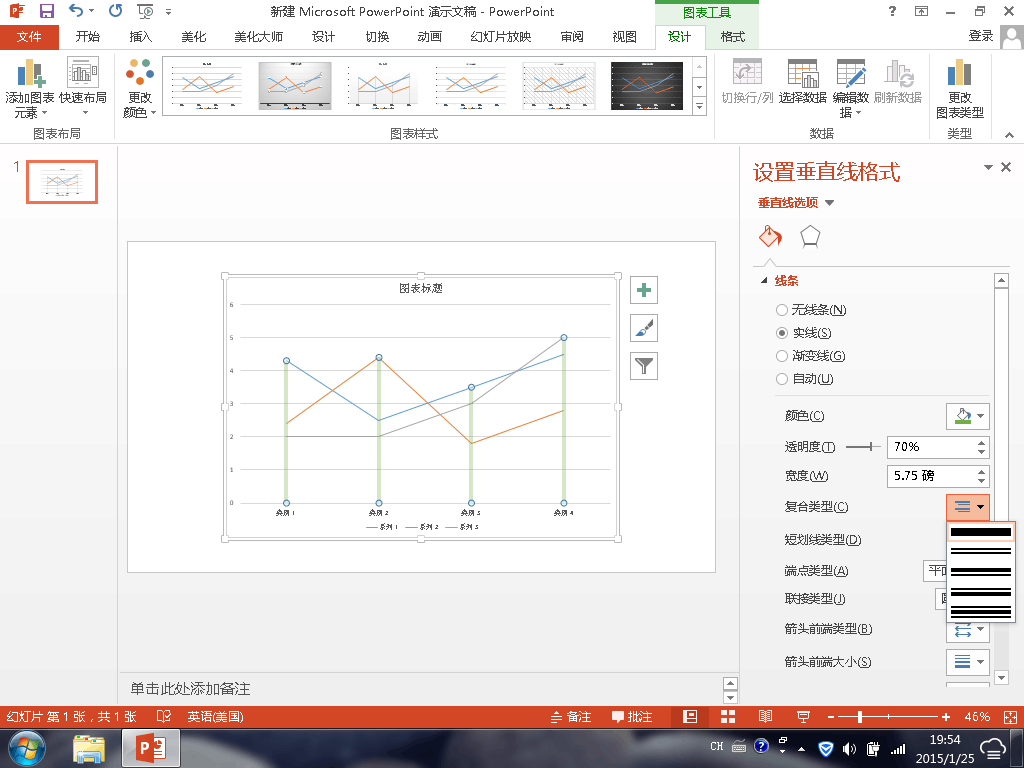Screen dimensions: 1024x768
Task: Click the Repeat/Redo icon
Action: tap(116, 11)
